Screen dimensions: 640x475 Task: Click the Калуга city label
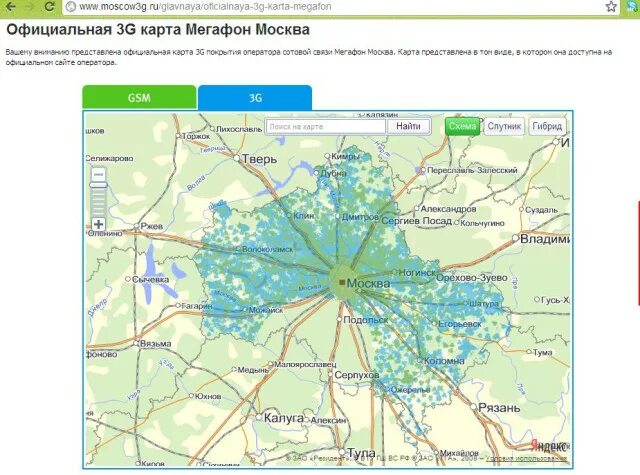(284, 418)
